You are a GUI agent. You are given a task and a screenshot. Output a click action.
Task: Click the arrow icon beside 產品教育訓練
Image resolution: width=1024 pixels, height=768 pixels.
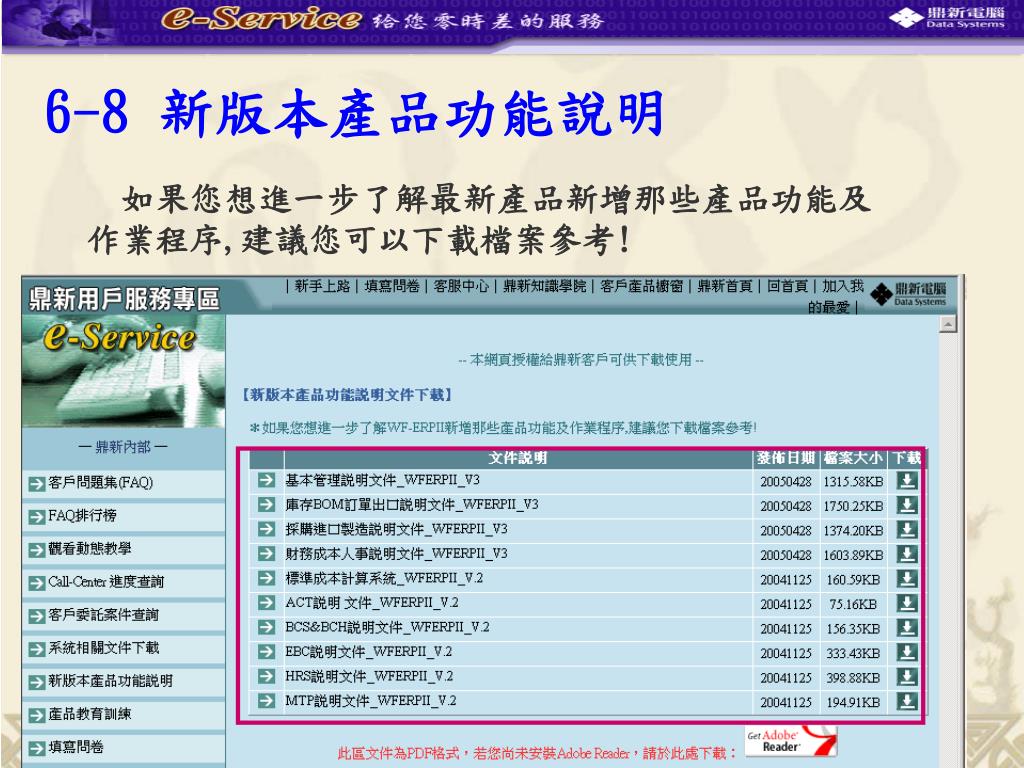[37, 715]
